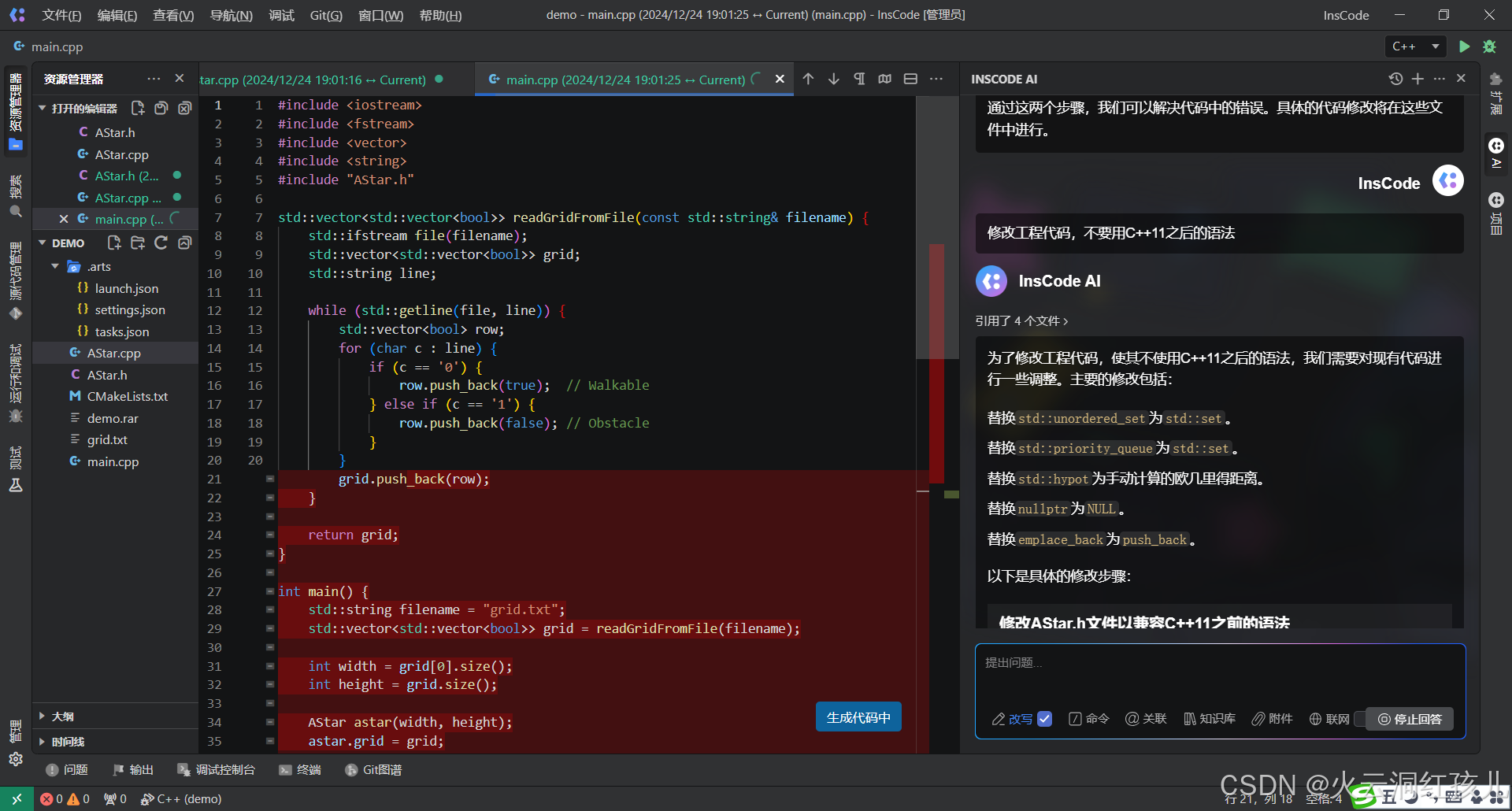Image resolution: width=1512 pixels, height=811 pixels.
Task: Open the Extensions sidebar on right
Action: 1496,93
